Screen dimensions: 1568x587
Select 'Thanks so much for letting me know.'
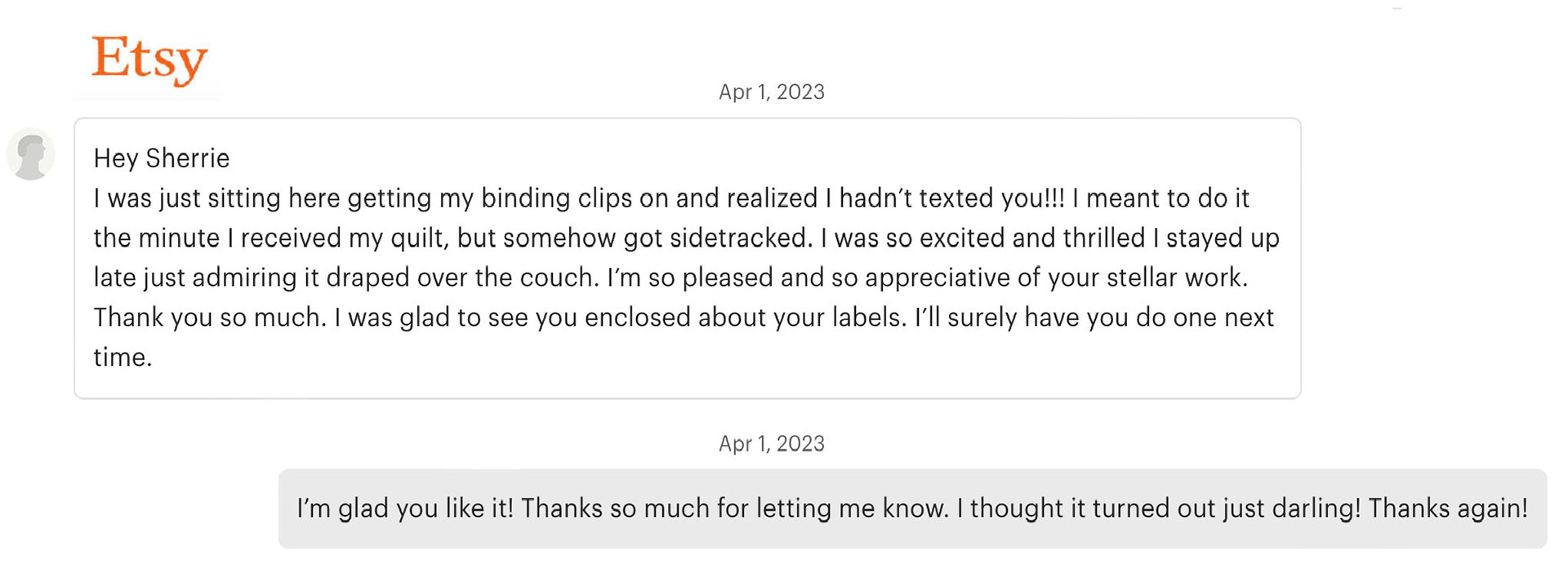[x=735, y=509]
